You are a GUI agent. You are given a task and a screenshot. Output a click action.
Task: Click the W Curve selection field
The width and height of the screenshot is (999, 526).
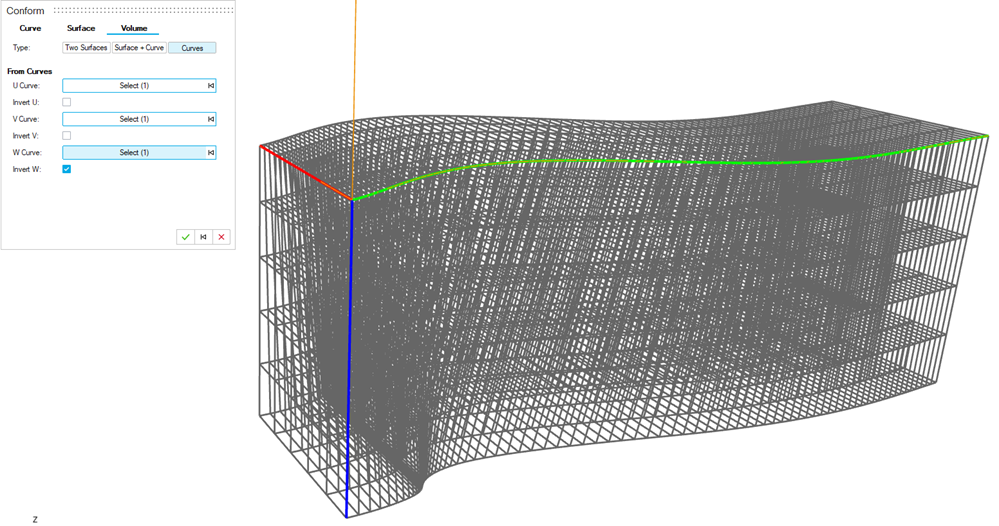tap(139, 153)
